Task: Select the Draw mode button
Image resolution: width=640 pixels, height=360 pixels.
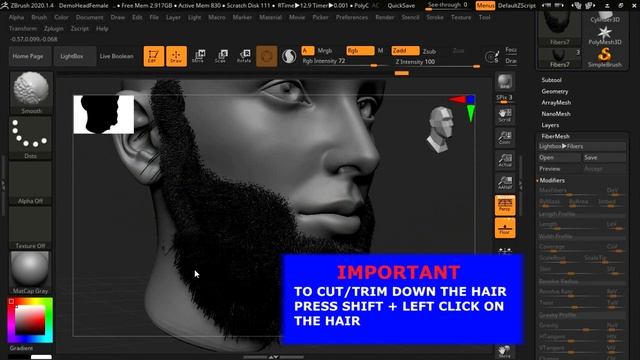Action: (x=176, y=56)
